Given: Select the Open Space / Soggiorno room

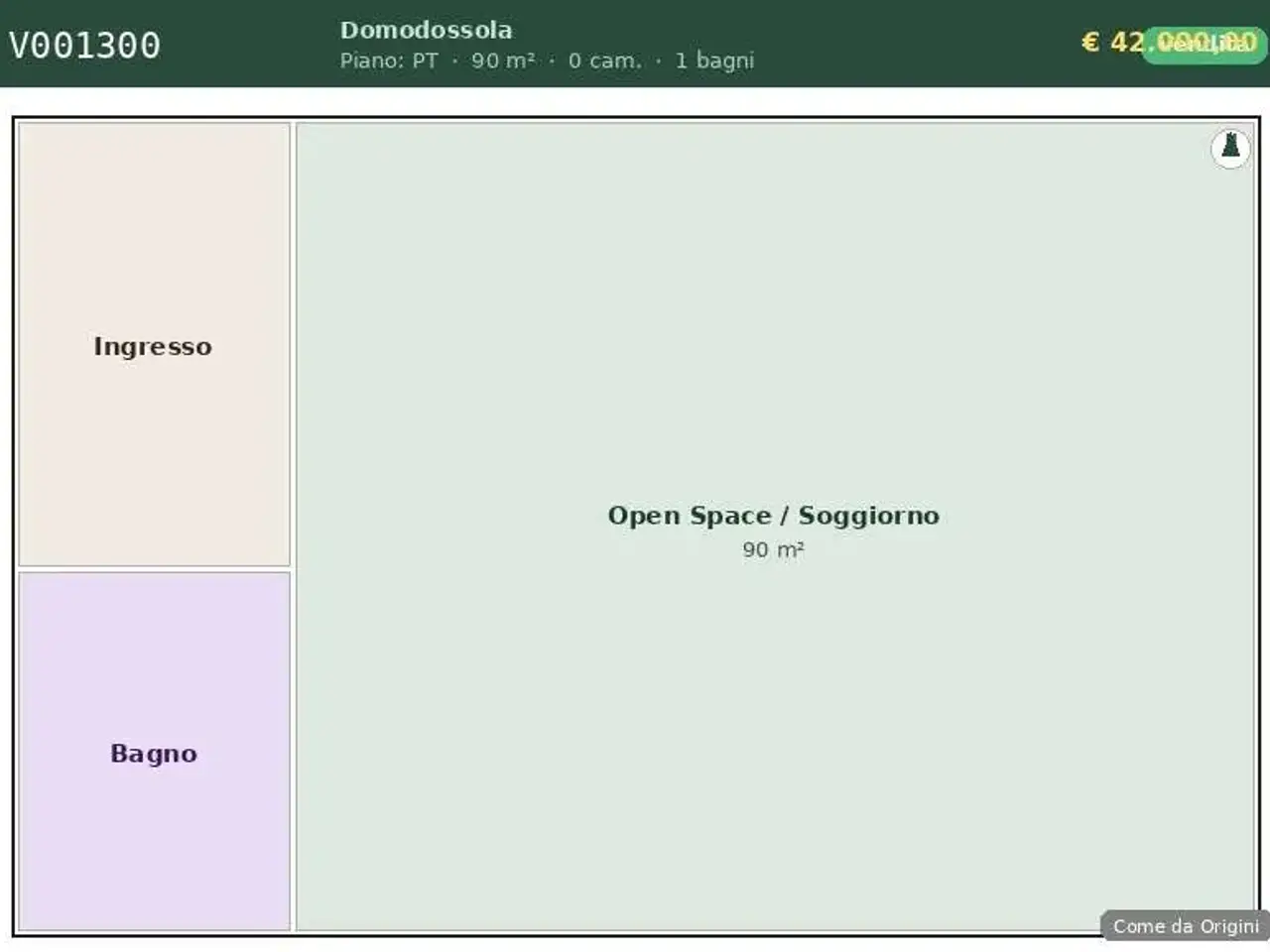Looking at the screenshot, I should pos(776,527).
